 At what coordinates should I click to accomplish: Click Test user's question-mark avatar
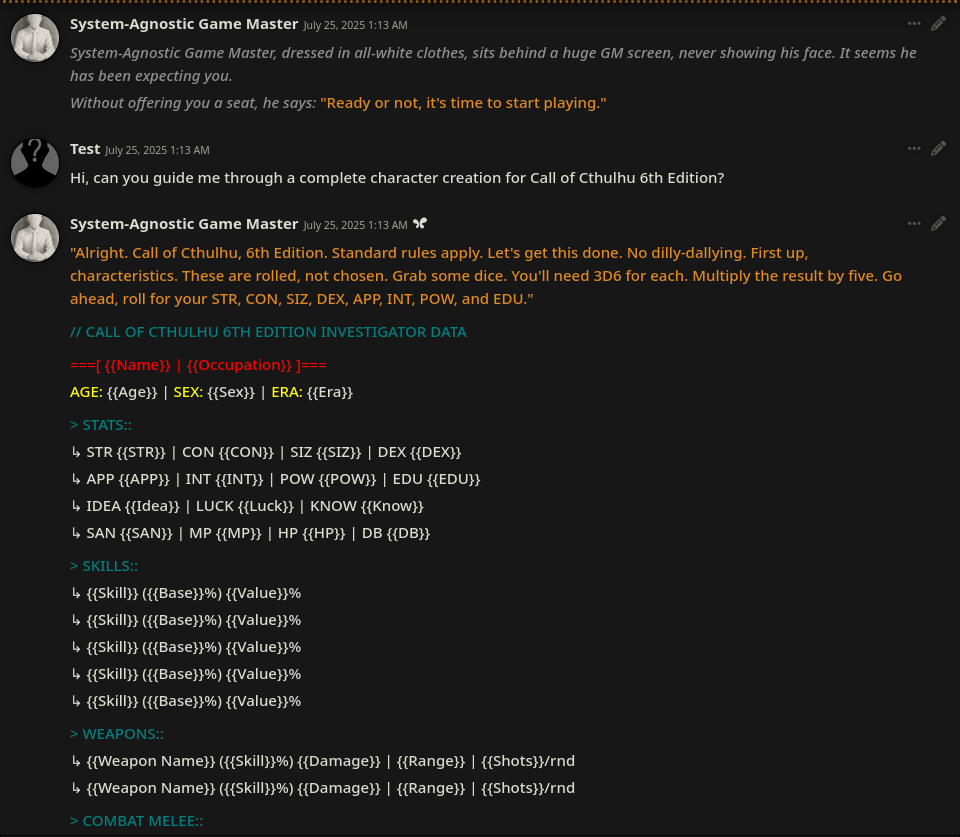pos(35,163)
